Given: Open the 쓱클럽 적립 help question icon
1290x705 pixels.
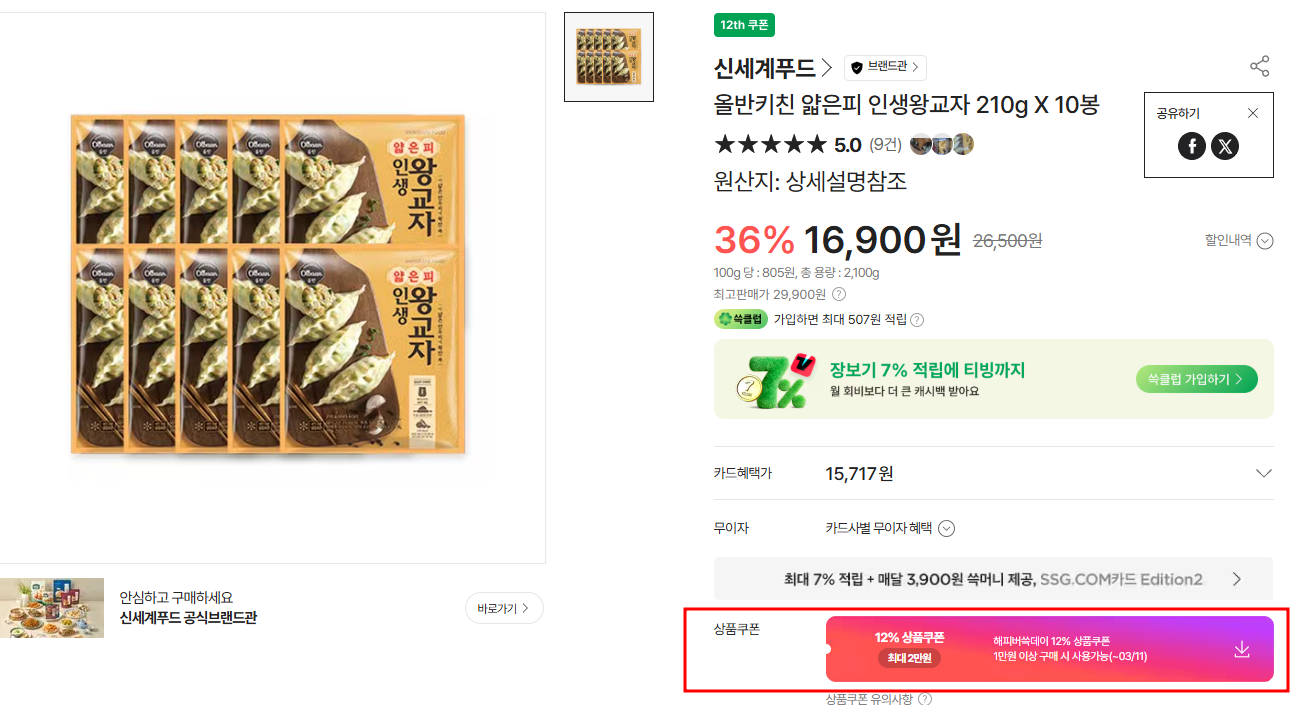Looking at the screenshot, I should tap(917, 320).
